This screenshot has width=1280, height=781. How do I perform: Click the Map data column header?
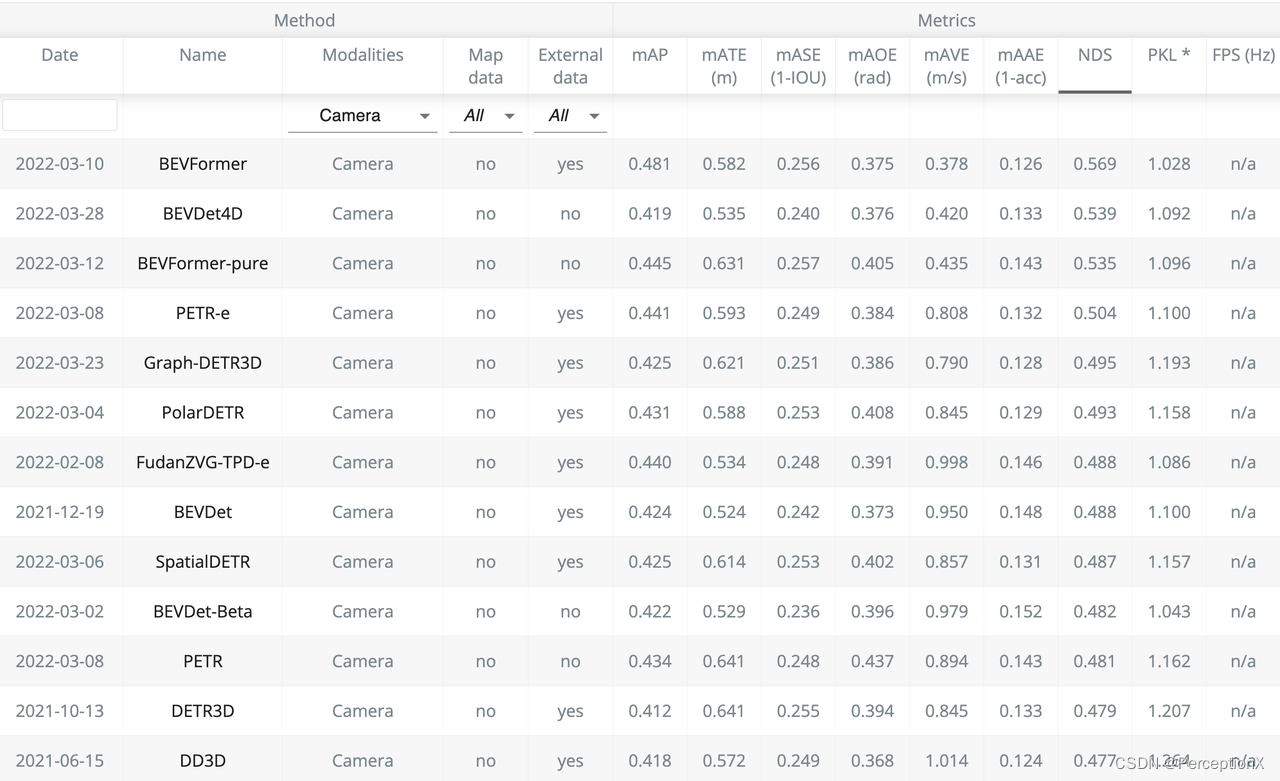pyautogui.click(x=485, y=66)
